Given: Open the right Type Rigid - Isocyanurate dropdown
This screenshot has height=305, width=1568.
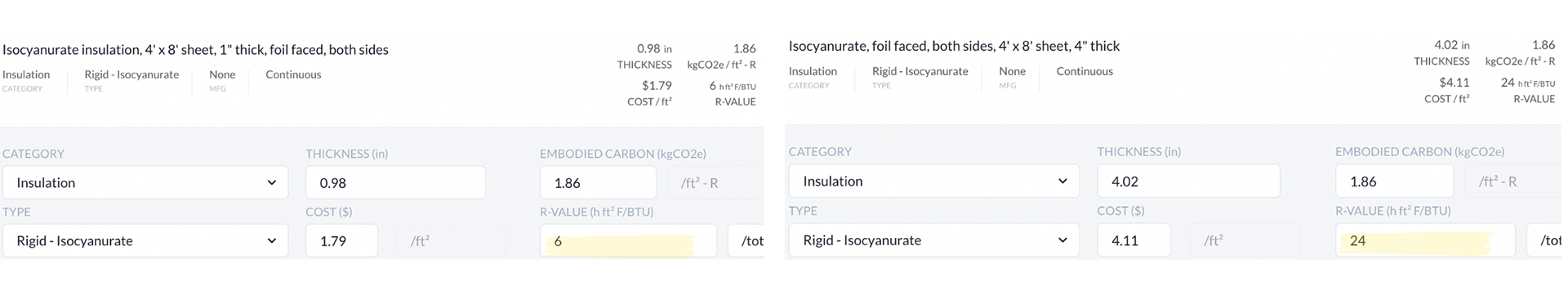Looking at the screenshot, I should click(x=933, y=240).
